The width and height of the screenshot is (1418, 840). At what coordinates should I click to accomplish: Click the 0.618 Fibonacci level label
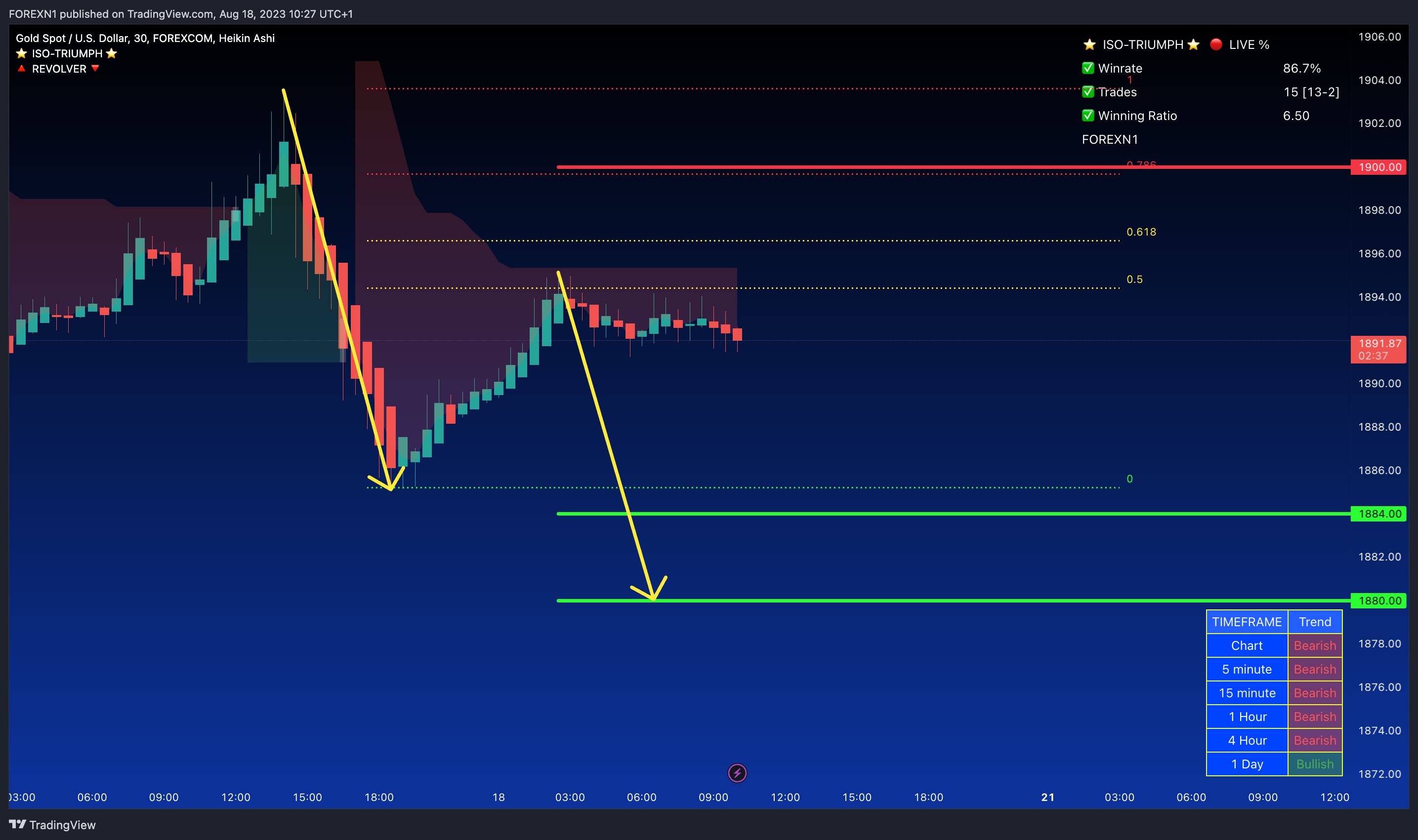pyautogui.click(x=1141, y=232)
